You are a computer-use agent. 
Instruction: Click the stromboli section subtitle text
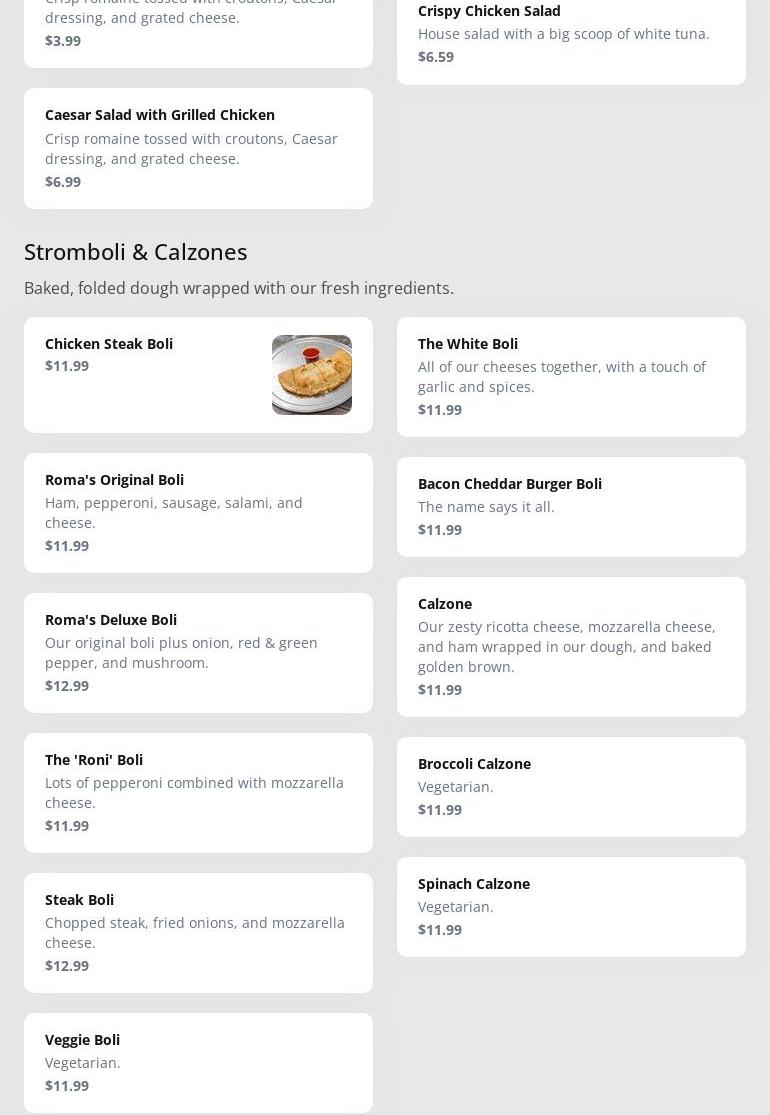pos(239,288)
